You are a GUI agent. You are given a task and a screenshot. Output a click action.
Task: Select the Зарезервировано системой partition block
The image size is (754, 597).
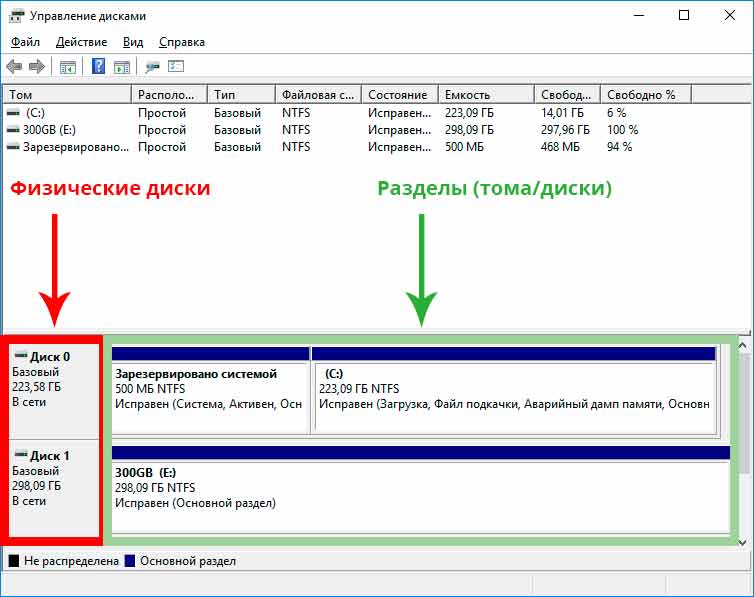(211, 390)
